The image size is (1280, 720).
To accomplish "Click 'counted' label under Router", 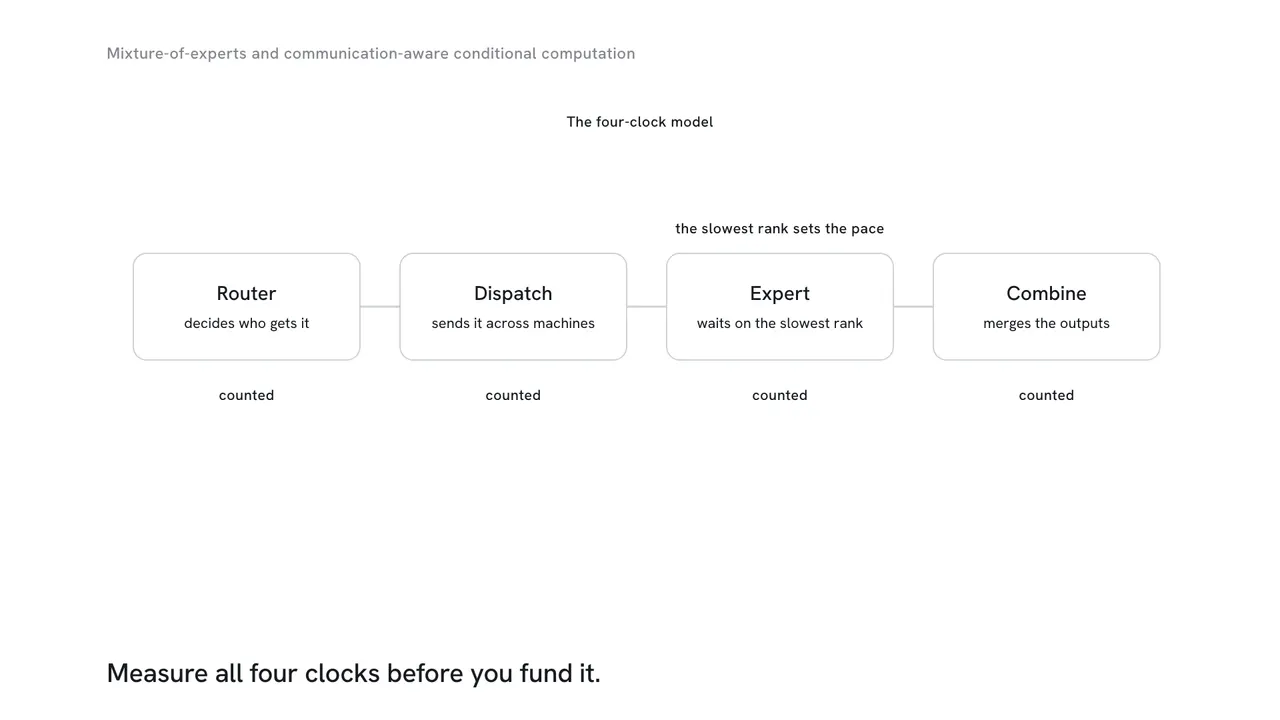I will pos(246,395).
